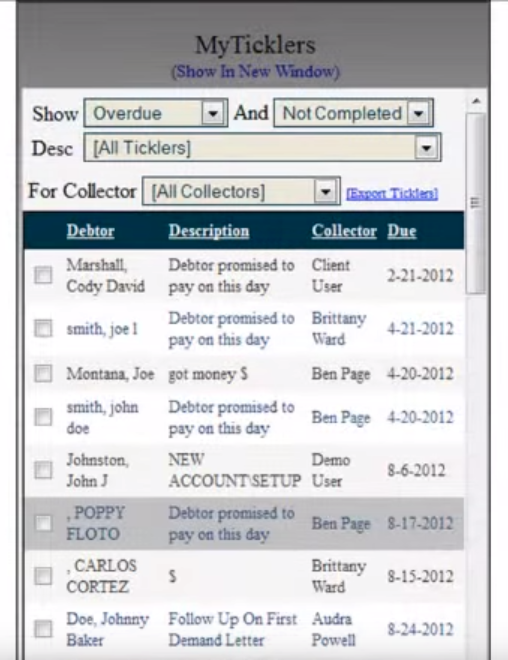Check the Johnston, John J checkbox
The height and width of the screenshot is (660, 508).
pyautogui.click(x=43, y=470)
